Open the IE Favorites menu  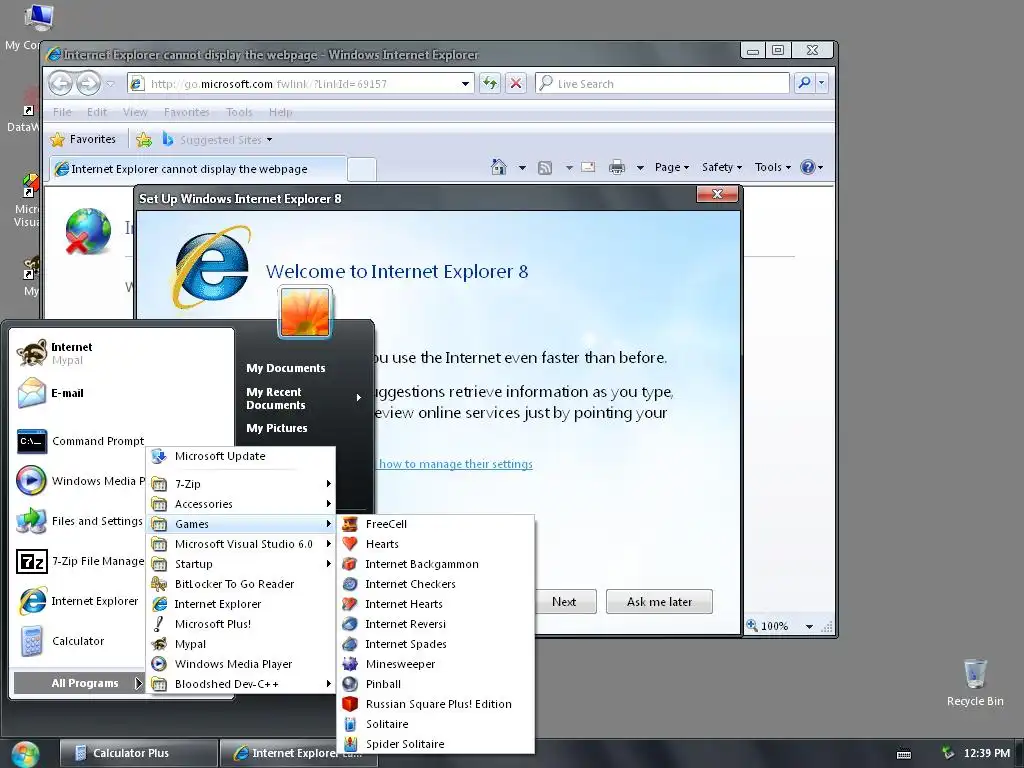coord(187,112)
